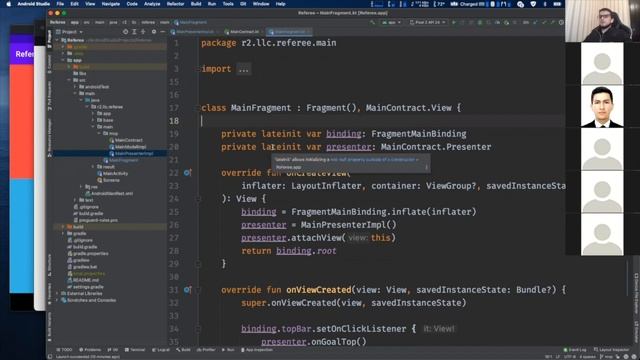Select AndroidManifest.xml in project tree

point(109,193)
